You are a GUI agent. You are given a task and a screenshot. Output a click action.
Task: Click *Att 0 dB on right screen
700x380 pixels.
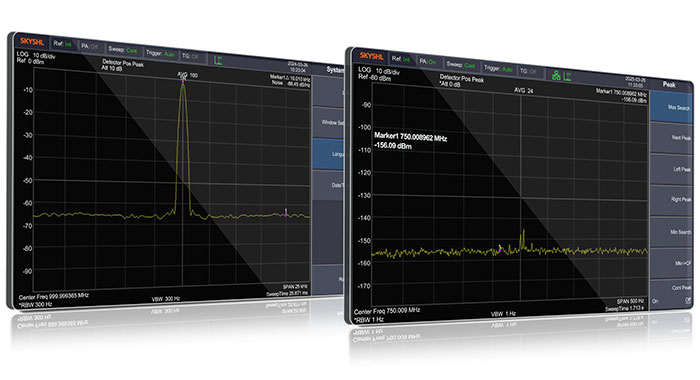[x=450, y=84]
